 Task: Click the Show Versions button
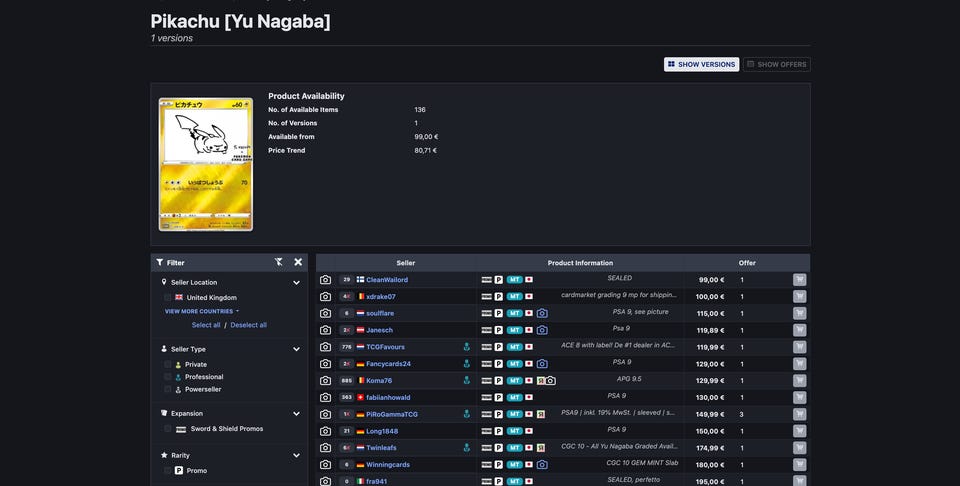pos(702,64)
